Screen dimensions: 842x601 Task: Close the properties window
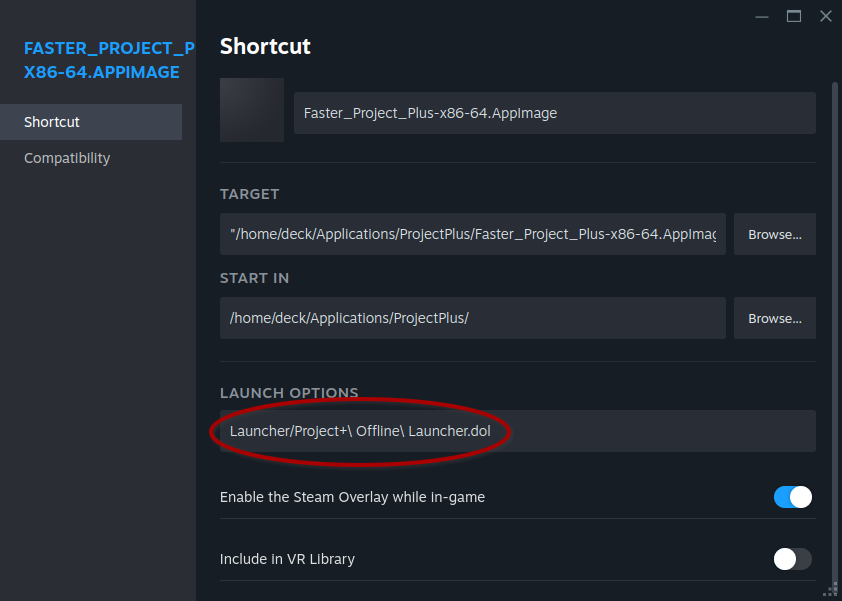coord(826,17)
